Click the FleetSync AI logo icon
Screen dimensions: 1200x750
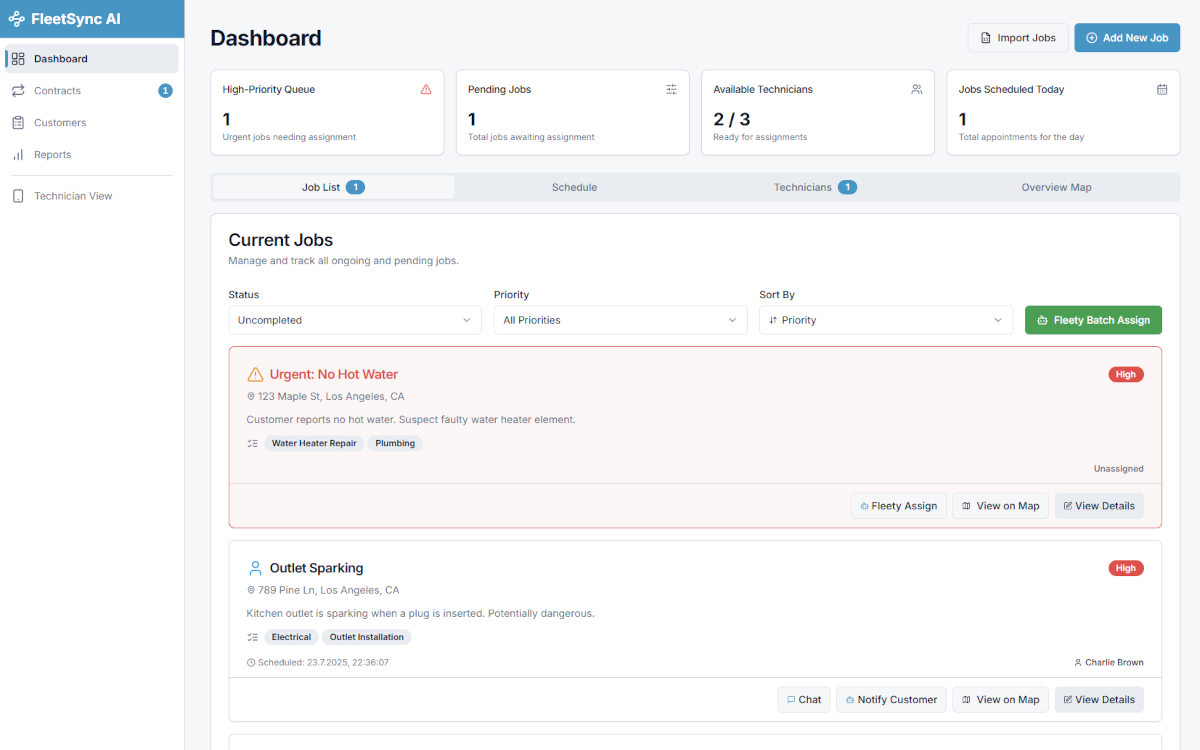tap(17, 19)
